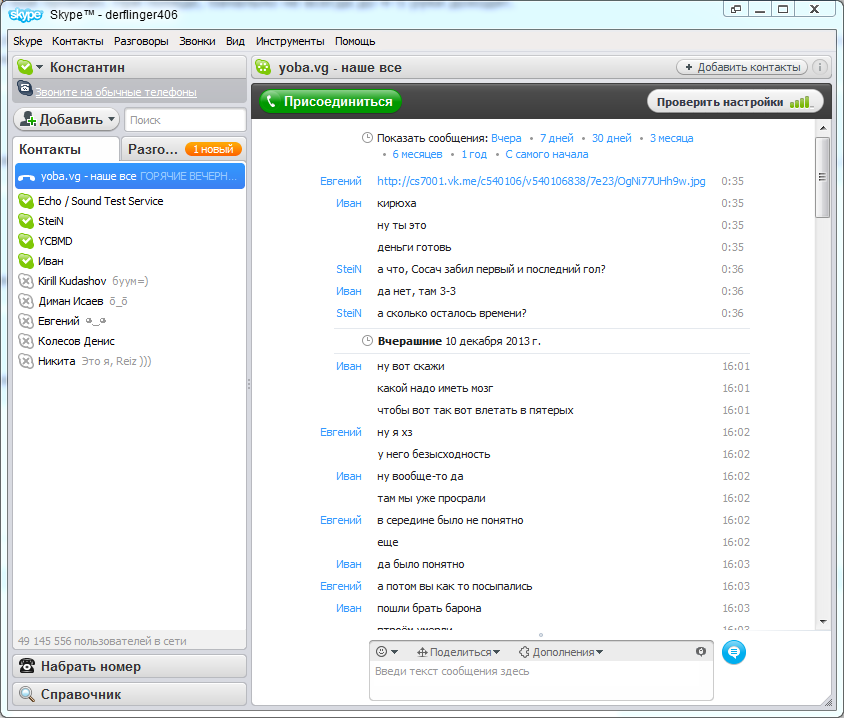This screenshot has height=718, width=844.
Task: Click the online status icon of SteiN contact
Action: [x=26, y=221]
